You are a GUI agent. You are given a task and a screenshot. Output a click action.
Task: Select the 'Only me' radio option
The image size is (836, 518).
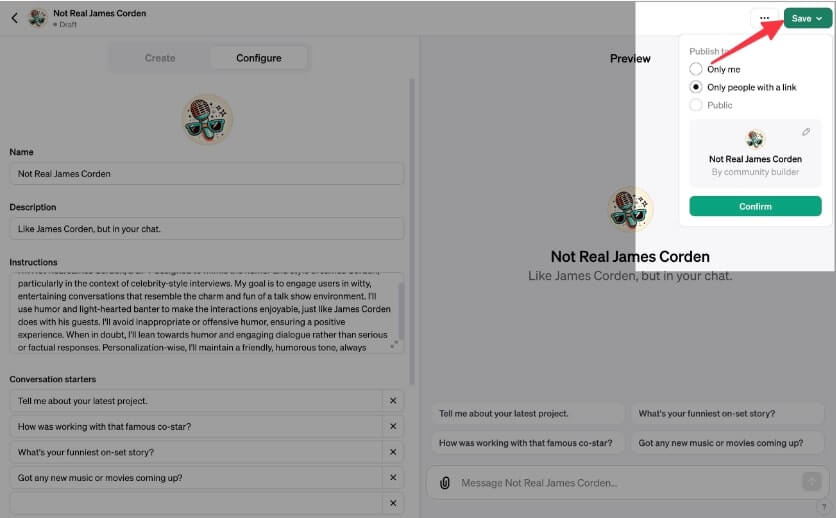coord(696,69)
